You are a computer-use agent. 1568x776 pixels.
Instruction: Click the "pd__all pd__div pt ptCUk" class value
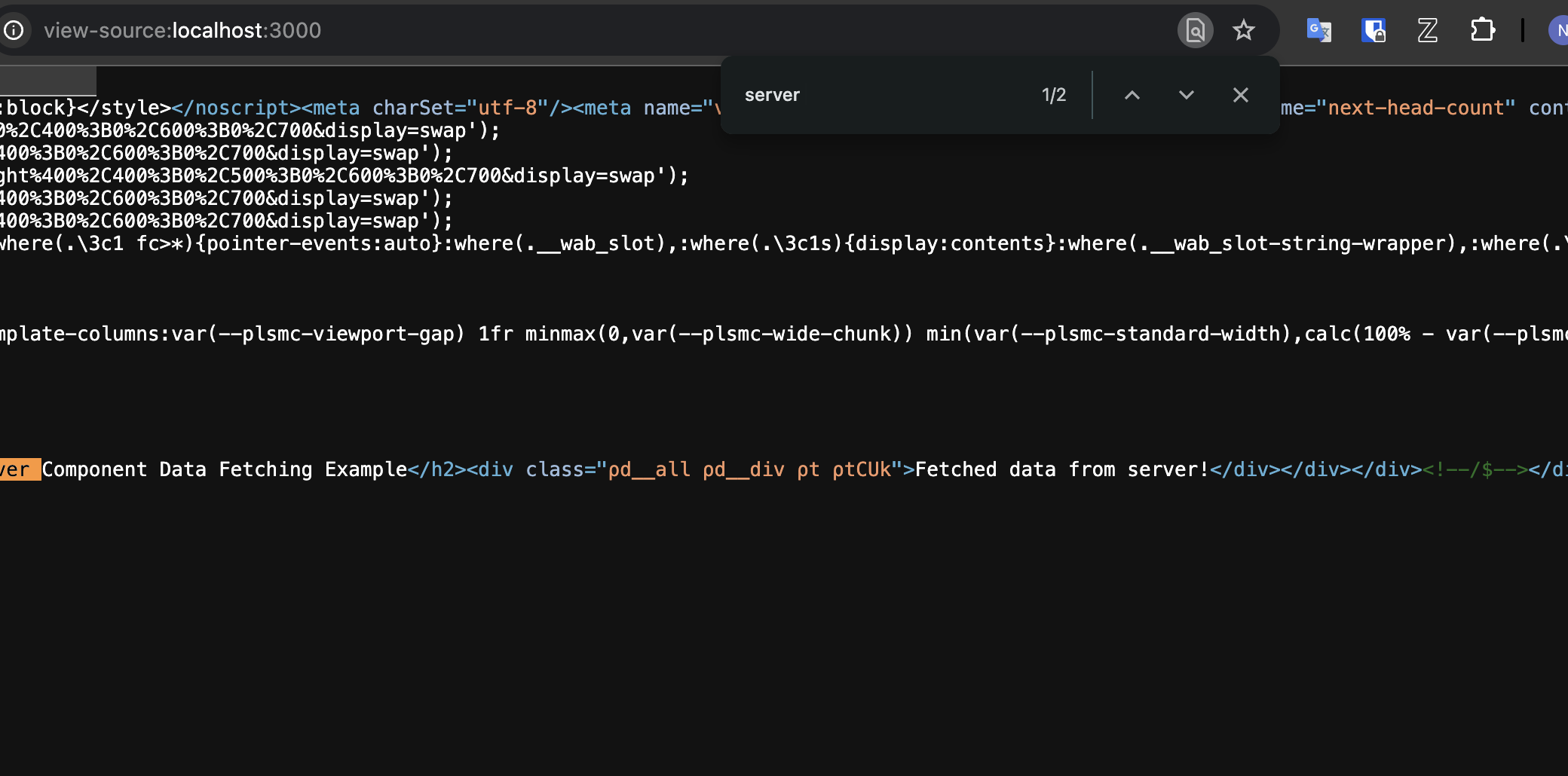[x=749, y=469]
